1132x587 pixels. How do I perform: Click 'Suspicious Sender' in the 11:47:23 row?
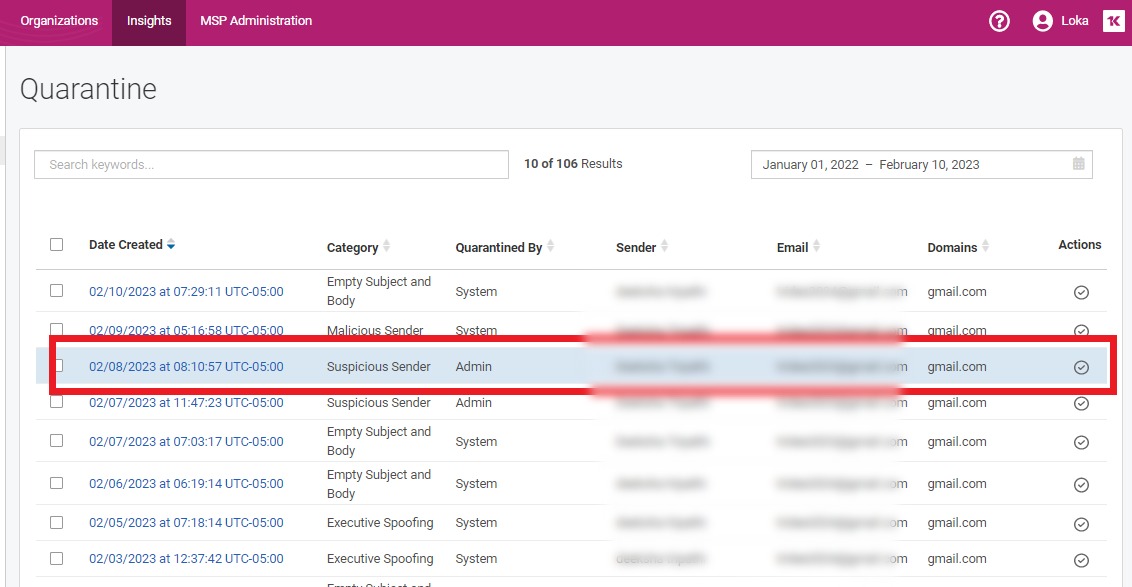[x=378, y=403]
